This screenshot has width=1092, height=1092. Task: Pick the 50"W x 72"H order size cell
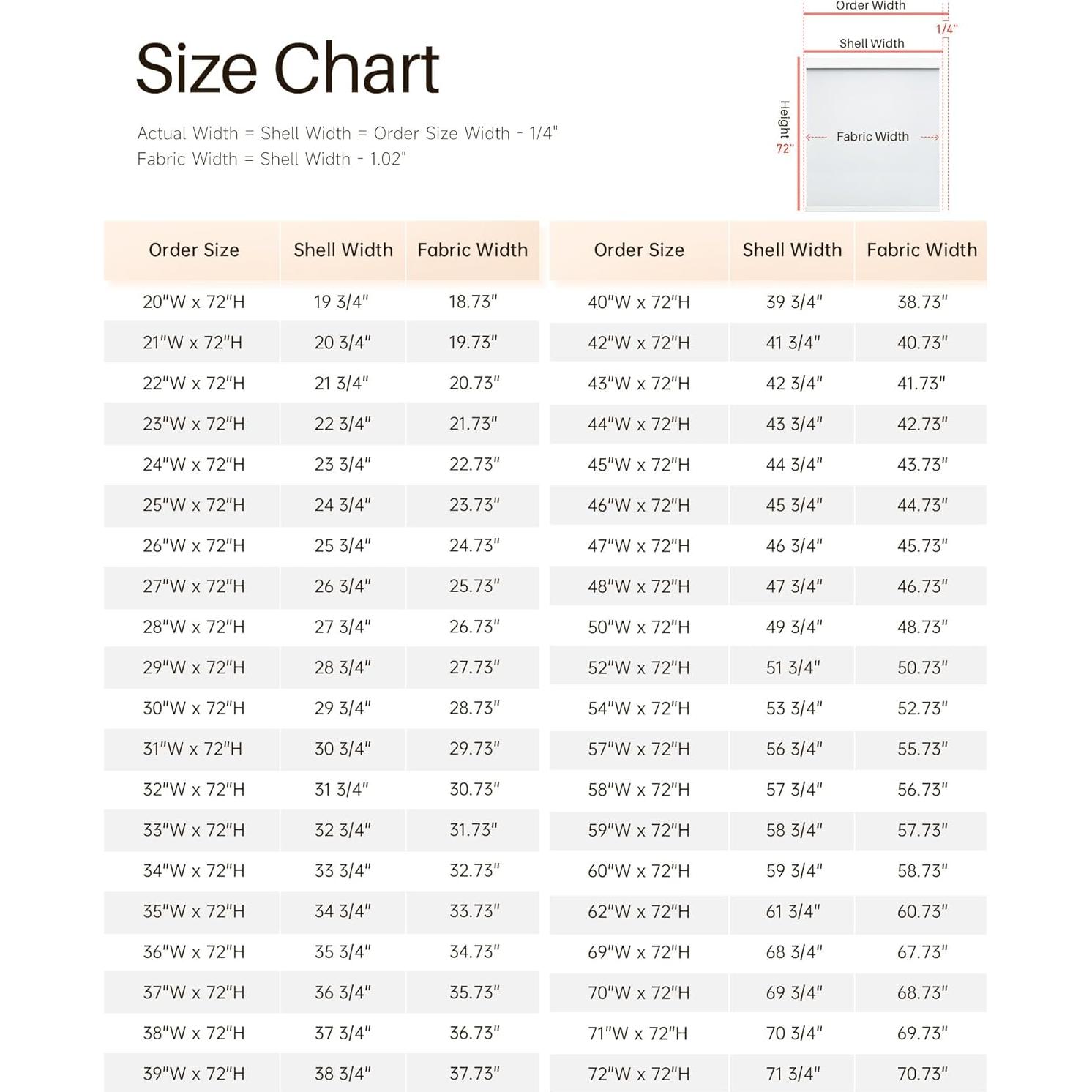coord(638,627)
